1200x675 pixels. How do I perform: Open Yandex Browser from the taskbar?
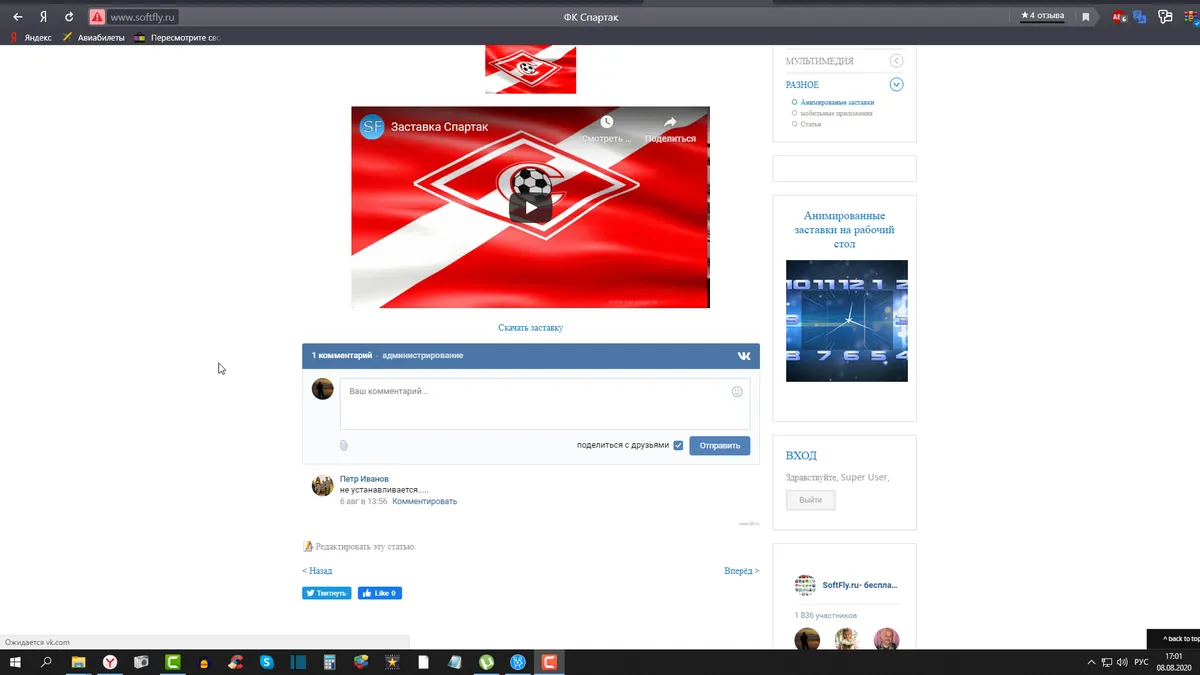(x=109, y=662)
